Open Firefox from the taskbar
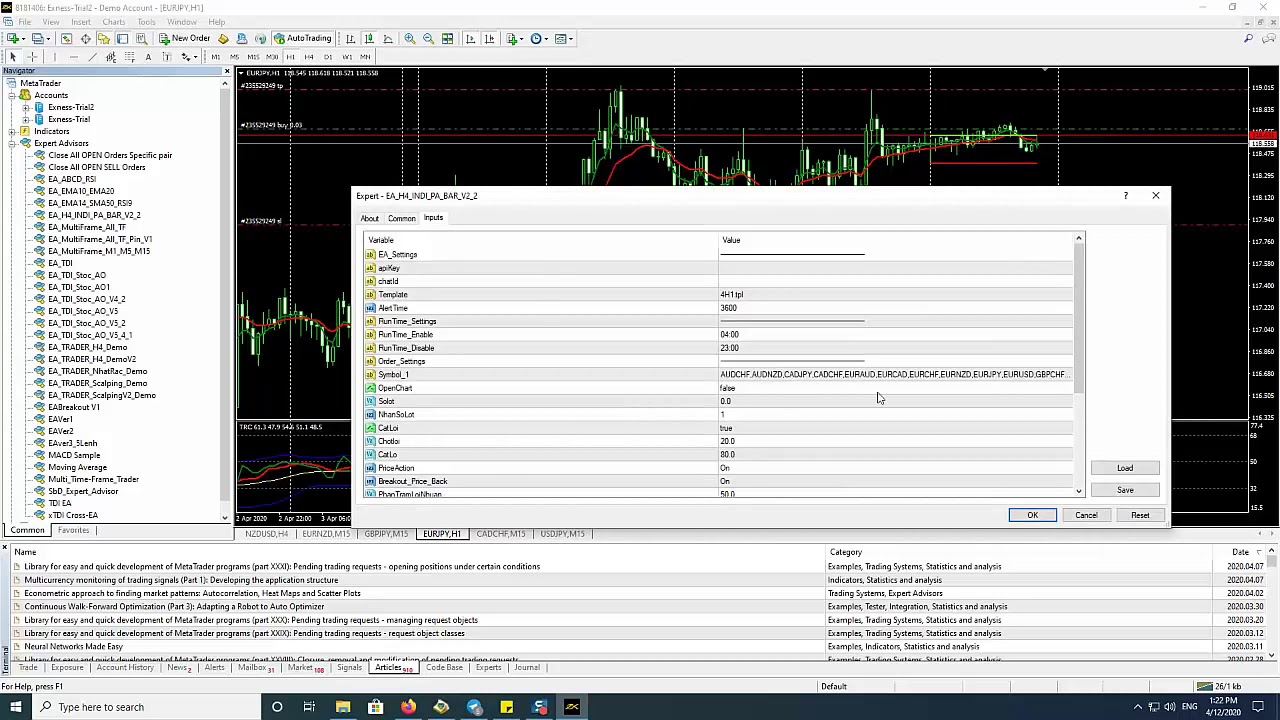 (x=408, y=707)
